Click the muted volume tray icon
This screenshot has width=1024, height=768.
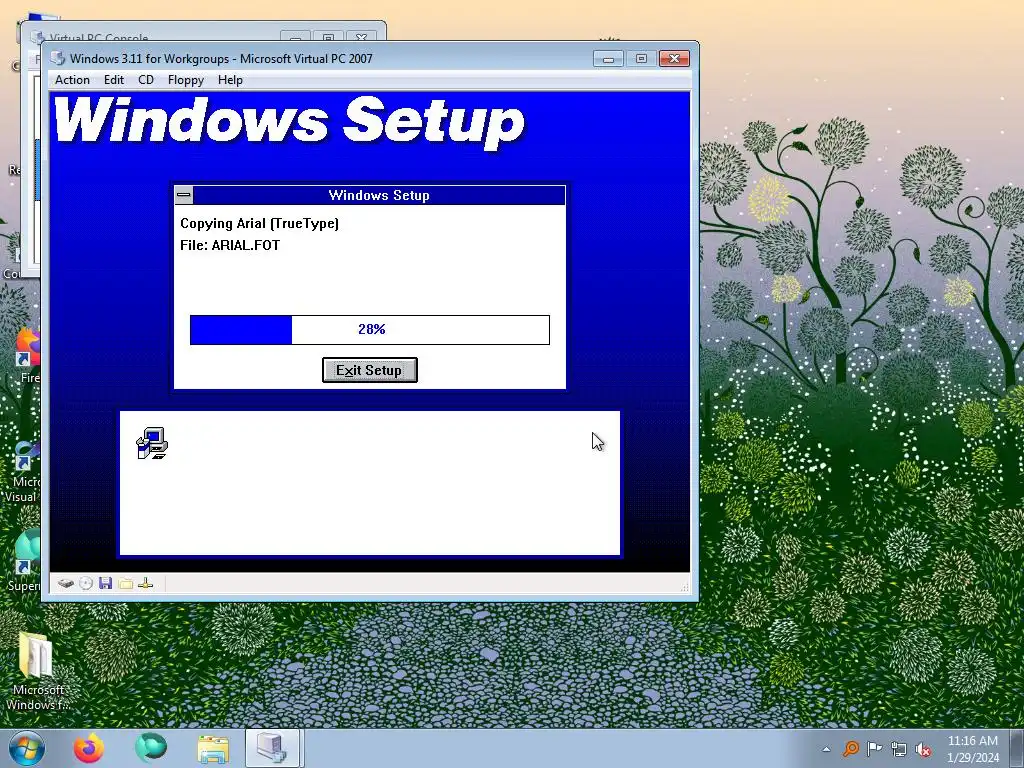tap(923, 750)
